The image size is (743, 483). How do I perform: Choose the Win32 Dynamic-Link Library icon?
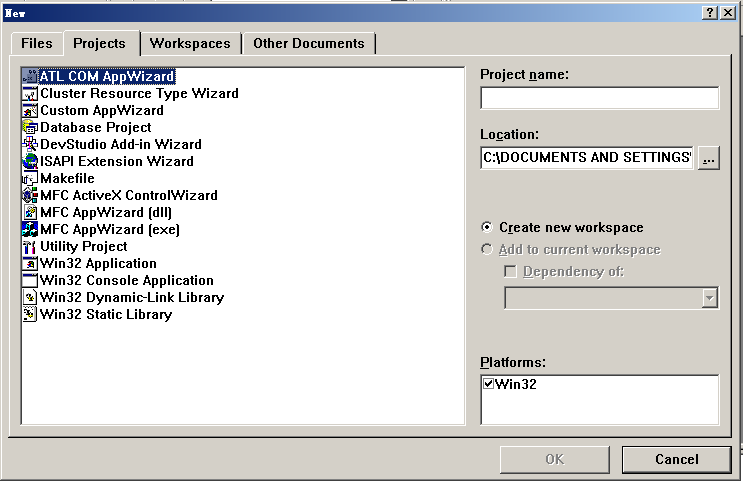(30, 298)
